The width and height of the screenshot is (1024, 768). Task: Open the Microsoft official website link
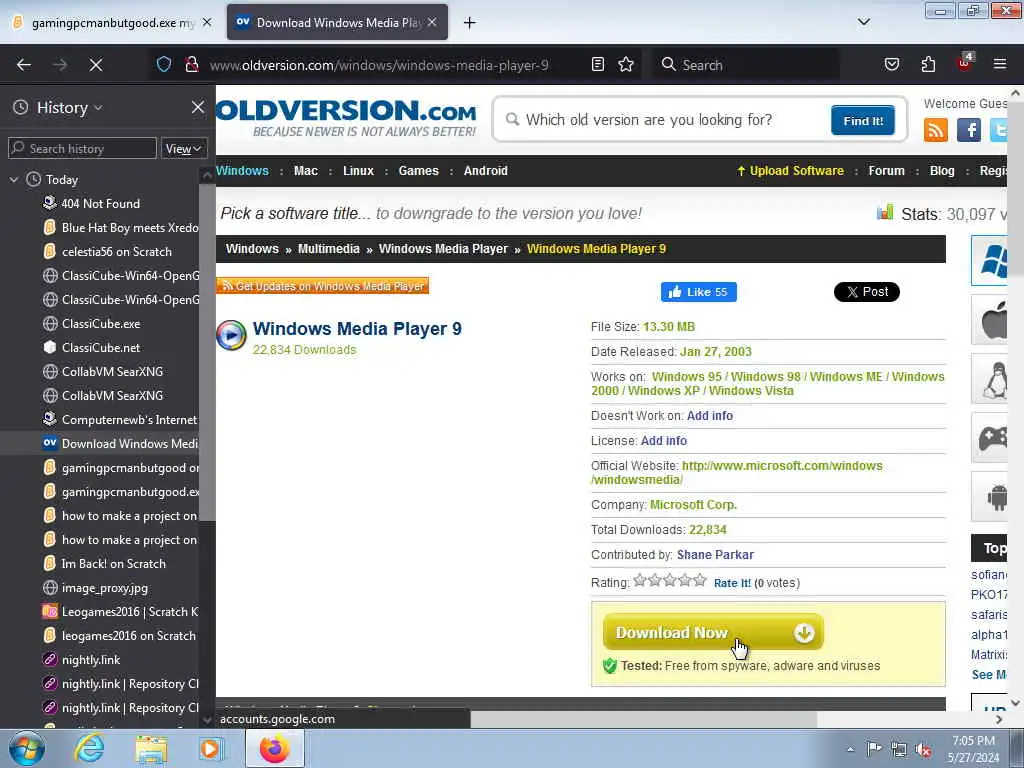point(737,472)
